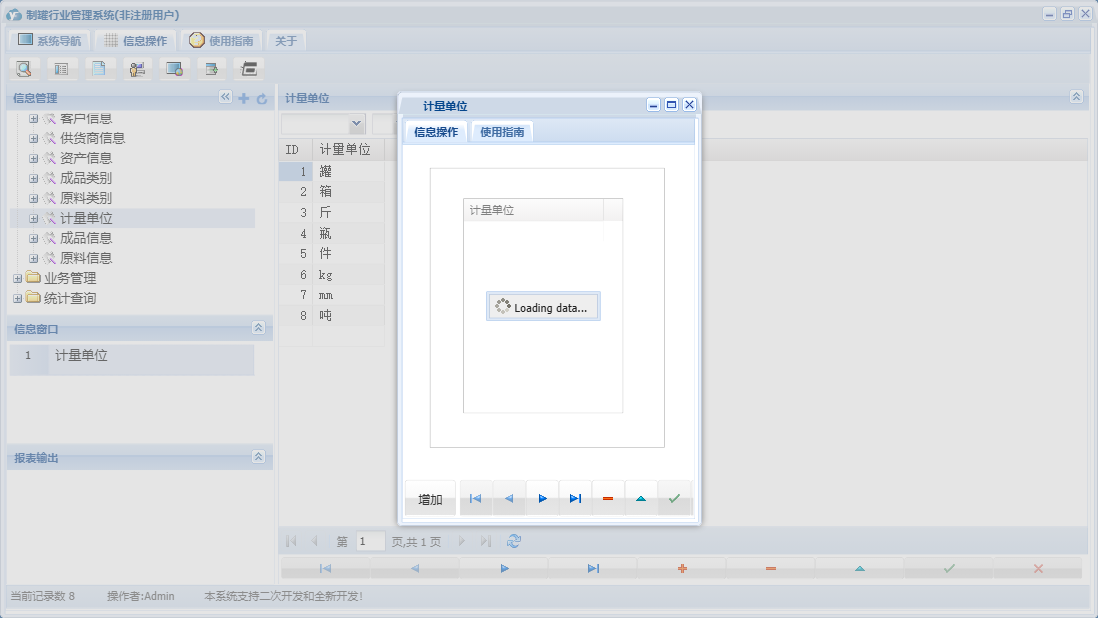Viewport: 1098px width, 618px height.
Task: Click the list view toolbar icon
Action: point(62,69)
